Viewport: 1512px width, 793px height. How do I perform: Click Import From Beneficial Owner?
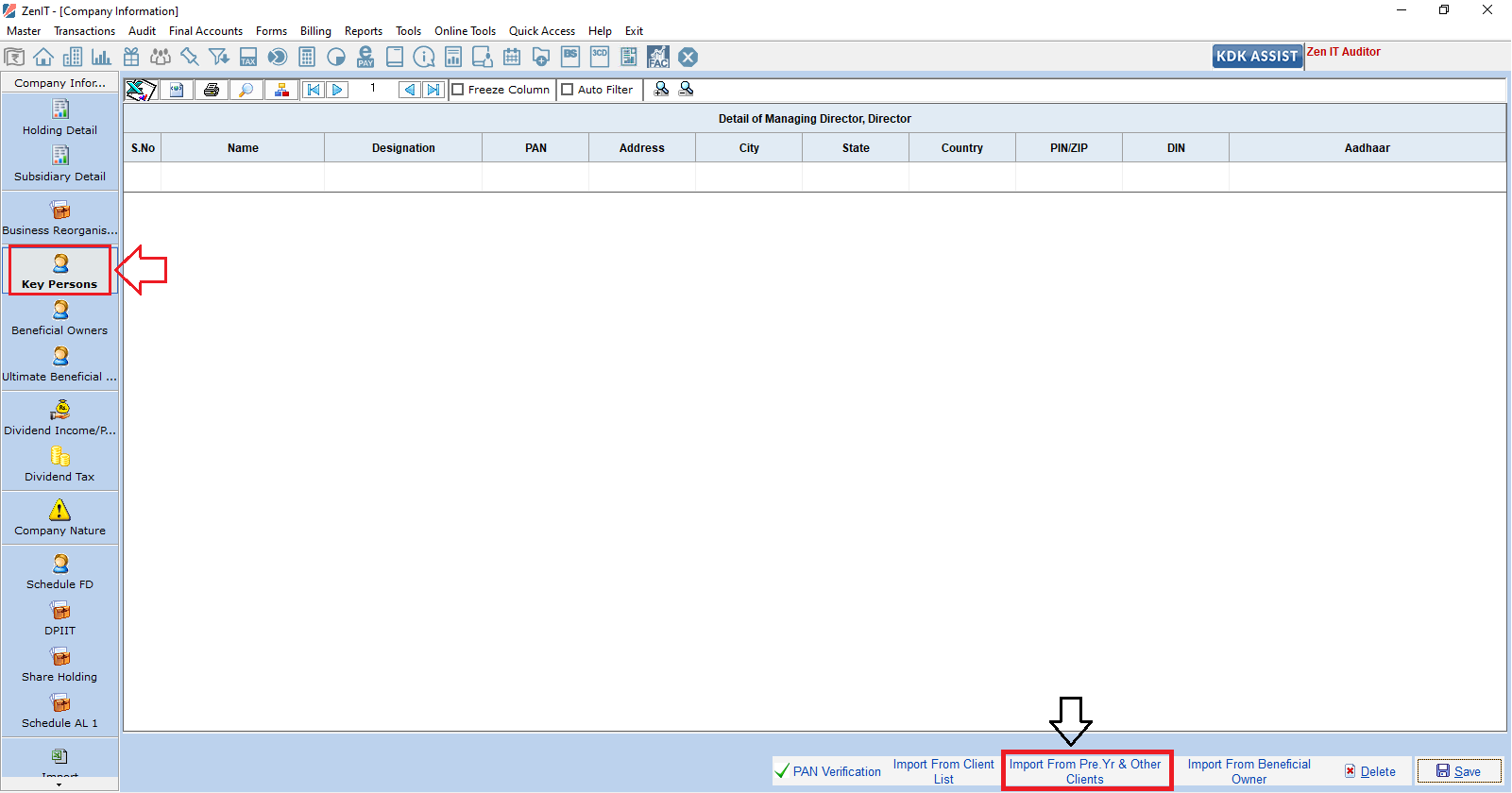[x=1249, y=771]
